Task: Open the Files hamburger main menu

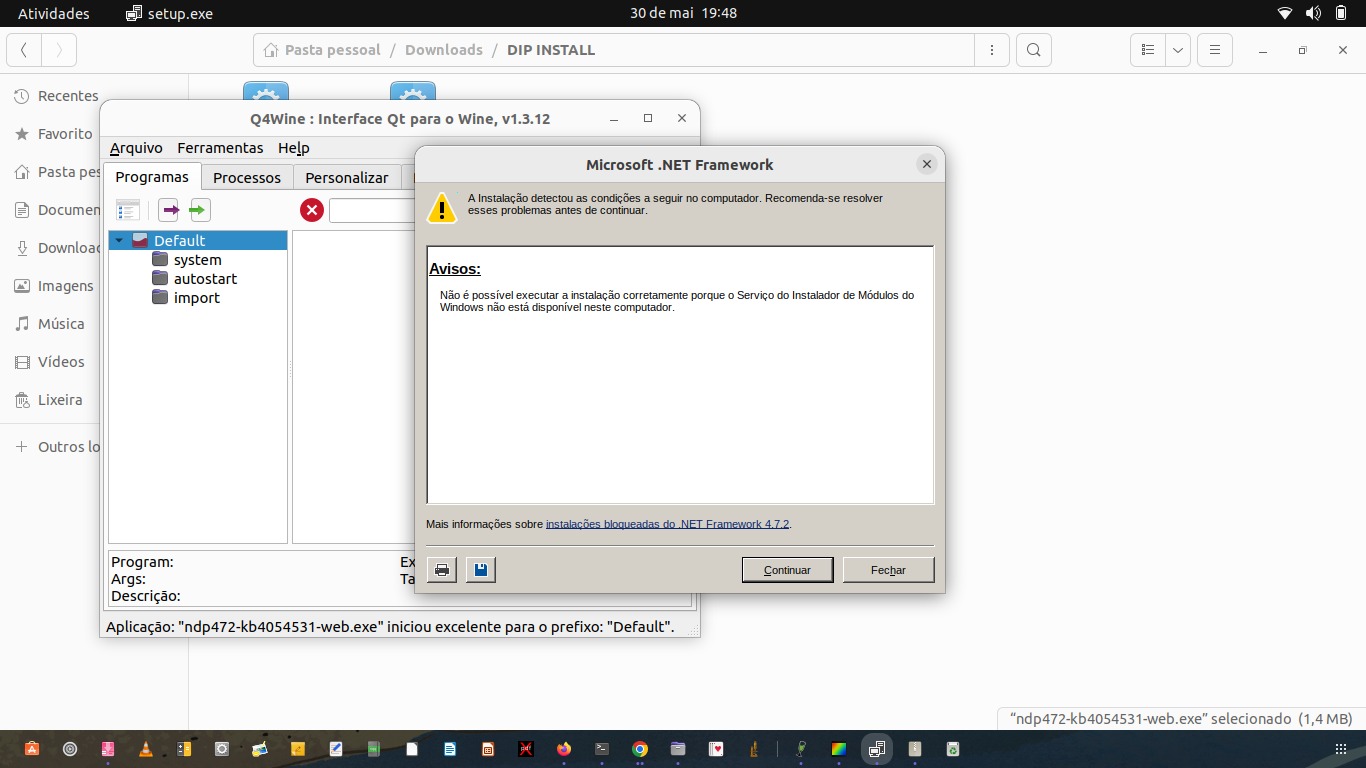Action: [1214, 50]
